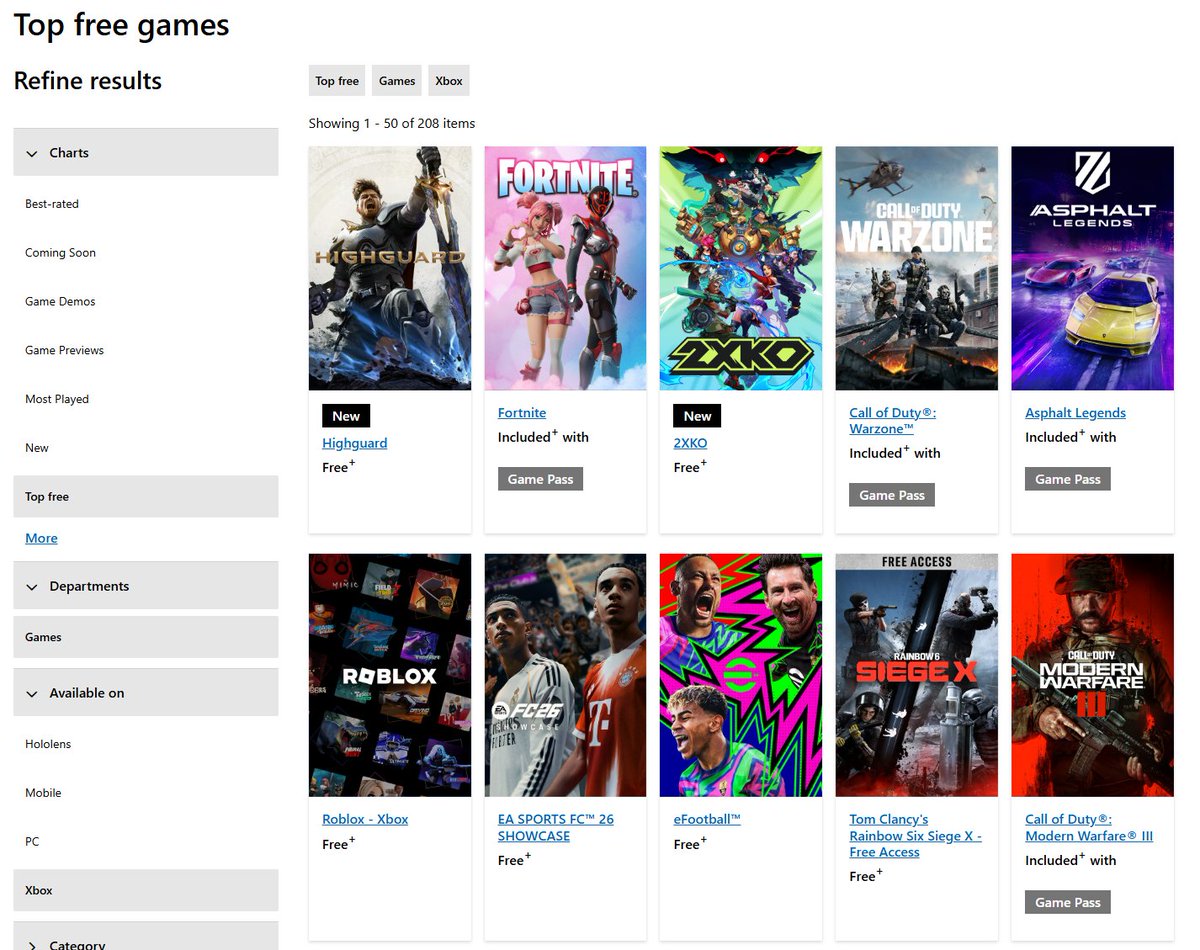Viewport: 1200px width, 950px height.
Task: Click the Game Pass badge under Fortnite
Action: (x=540, y=479)
